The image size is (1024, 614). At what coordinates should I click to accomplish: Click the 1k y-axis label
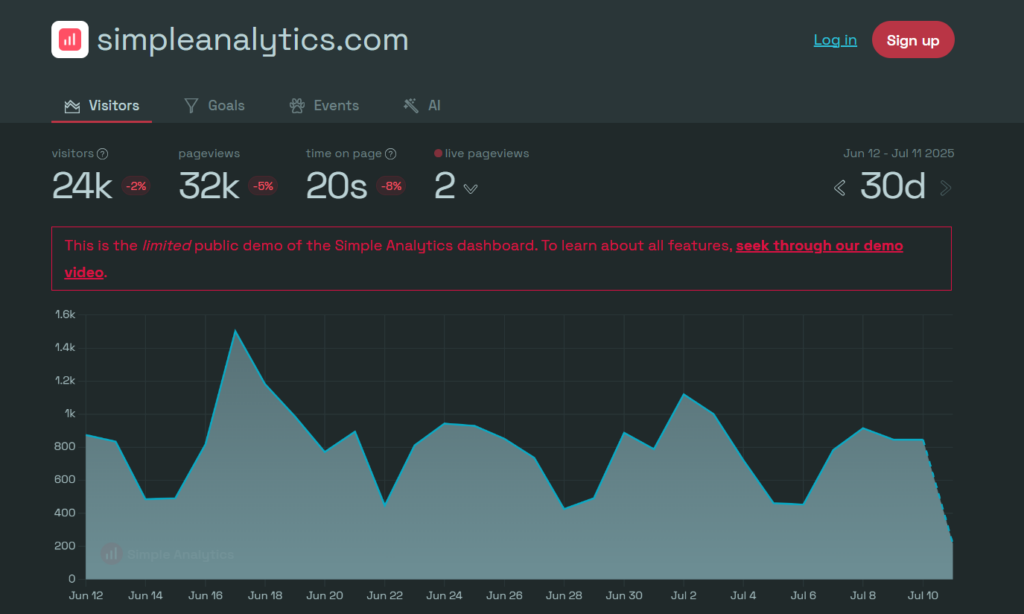pyautogui.click(x=70, y=413)
